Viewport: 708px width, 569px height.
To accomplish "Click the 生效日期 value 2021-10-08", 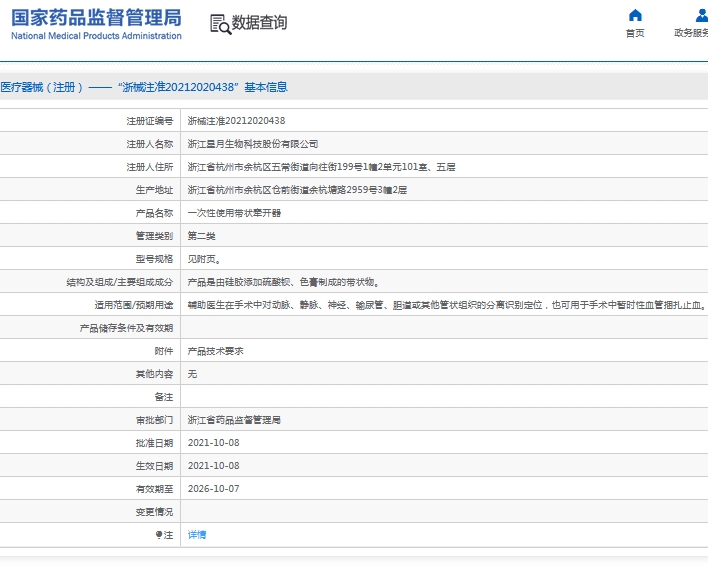I will click(214, 466).
